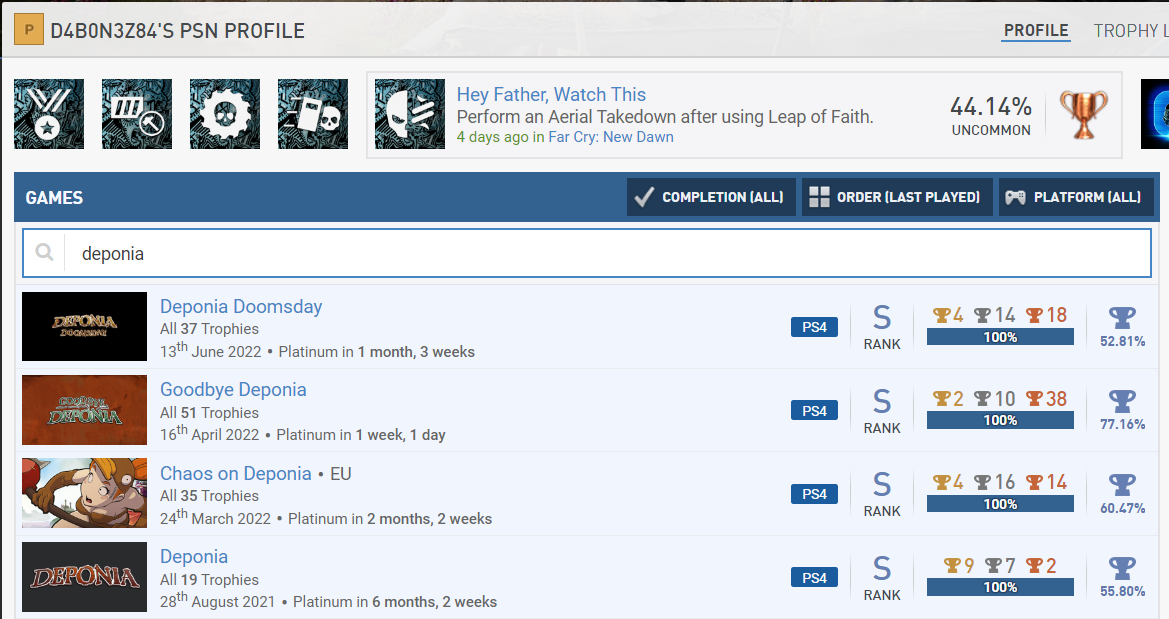The height and width of the screenshot is (619, 1169).
Task: Click the Completion checkmark icon
Action: click(643, 197)
